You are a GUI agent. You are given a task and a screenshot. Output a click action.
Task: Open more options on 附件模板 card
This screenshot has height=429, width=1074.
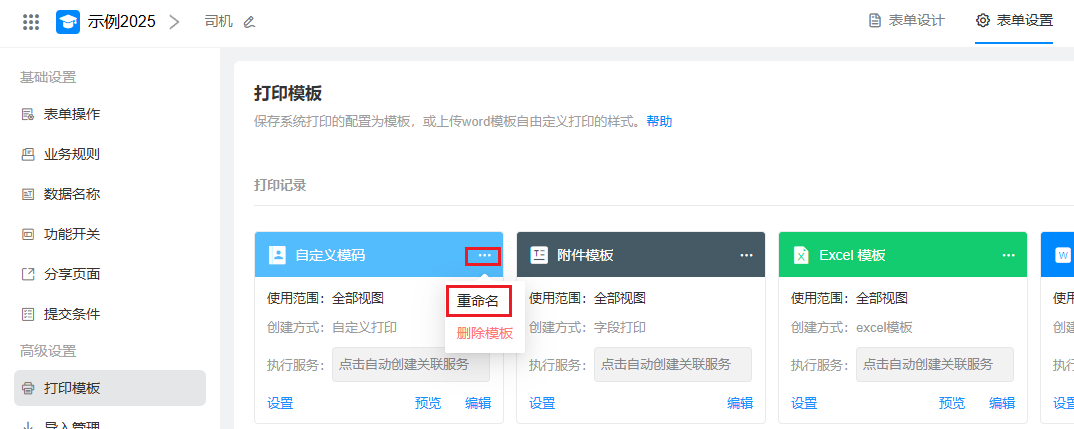746,255
